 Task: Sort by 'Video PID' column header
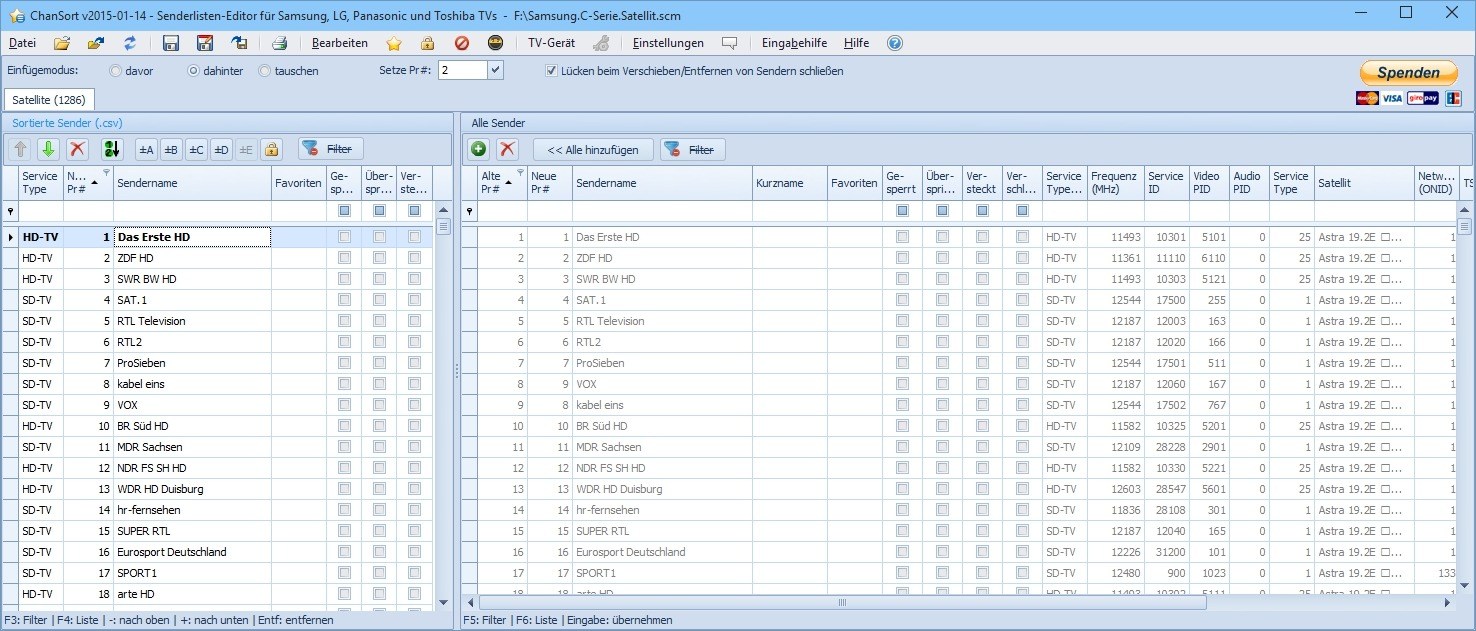(x=1209, y=183)
